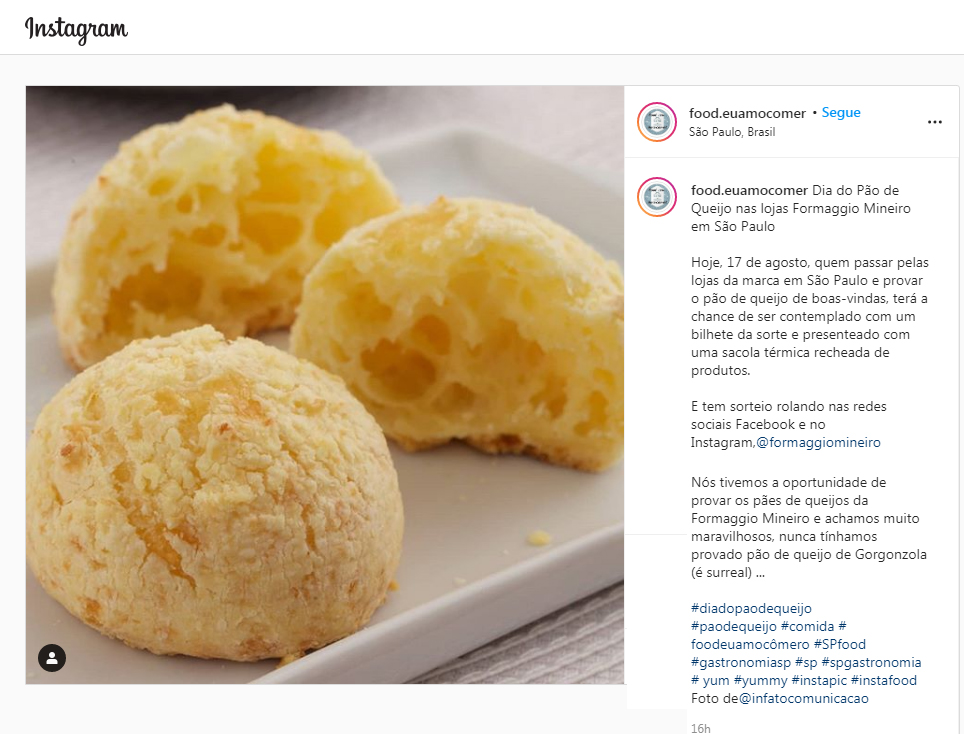The image size is (964, 734).
Task: Follow the account via Segue
Action: coord(840,112)
